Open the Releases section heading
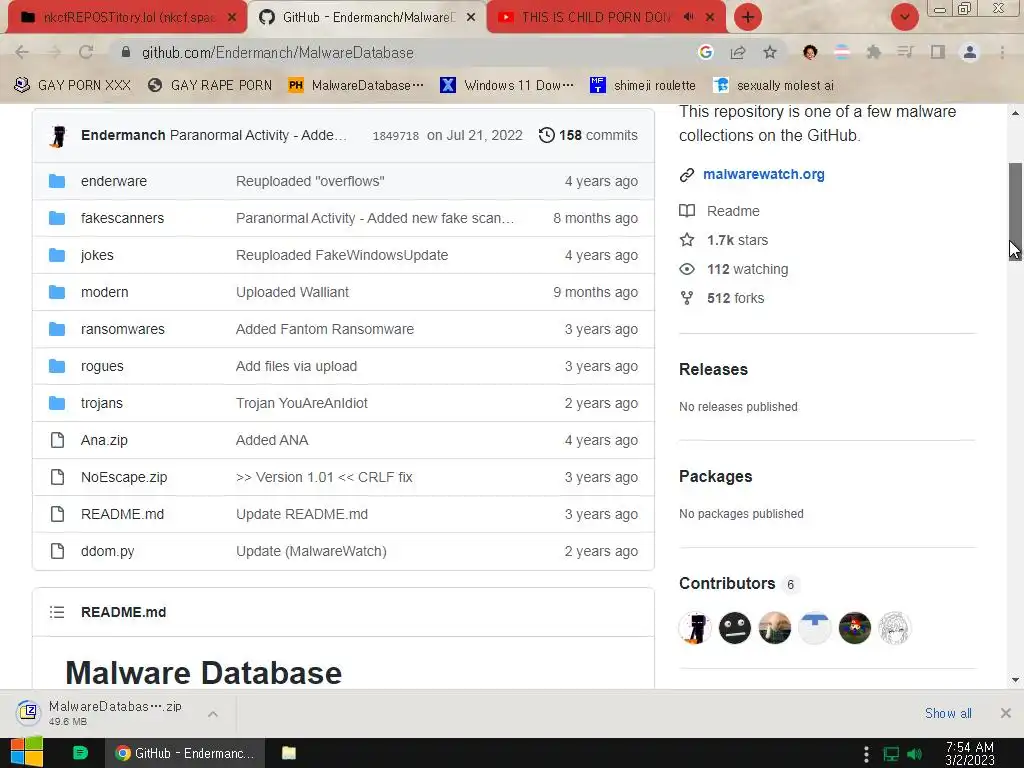The height and width of the screenshot is (768, 1024). coord(713,370)
